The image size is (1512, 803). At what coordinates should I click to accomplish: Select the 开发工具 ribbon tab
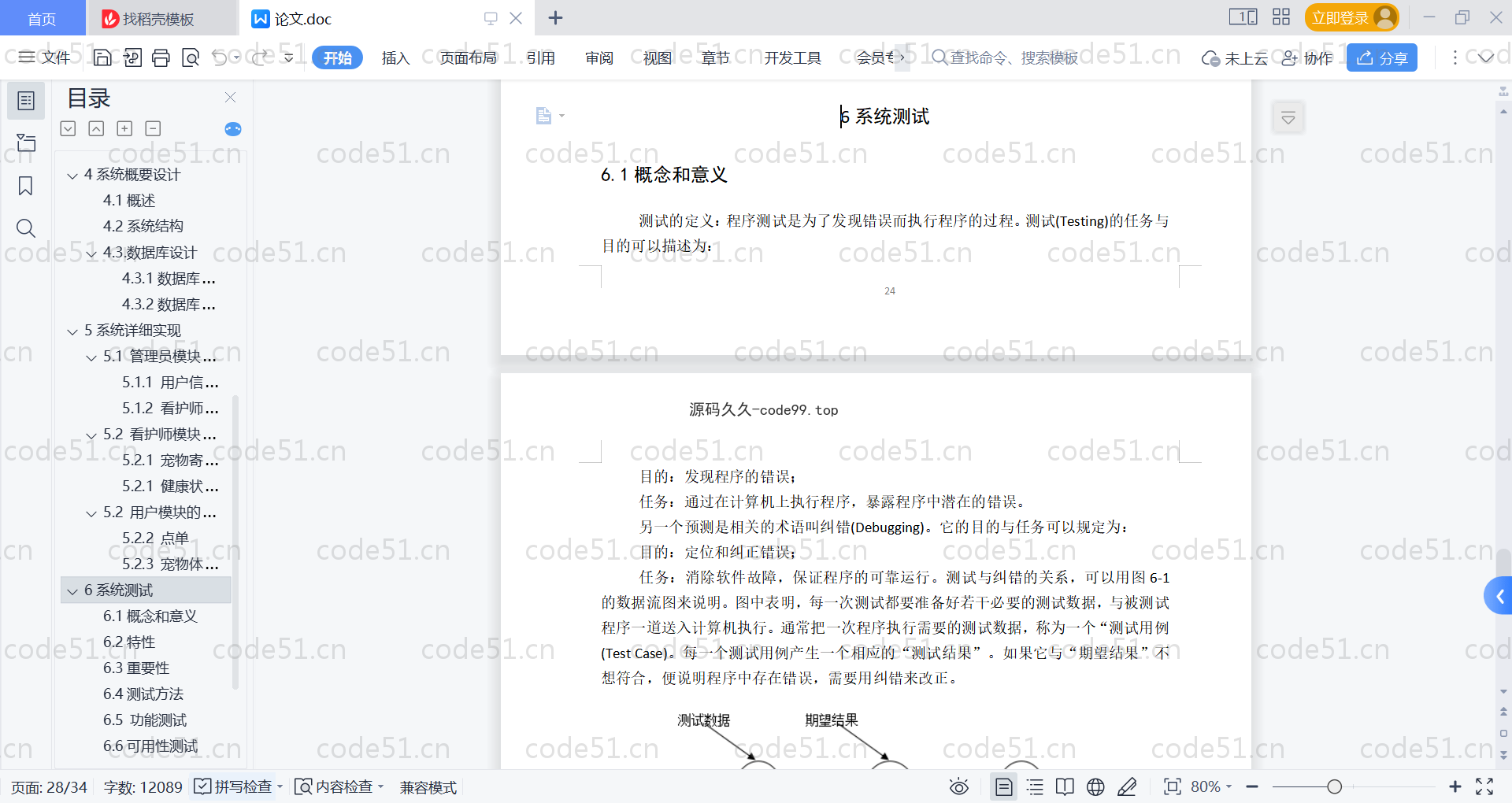click(792, 57)
